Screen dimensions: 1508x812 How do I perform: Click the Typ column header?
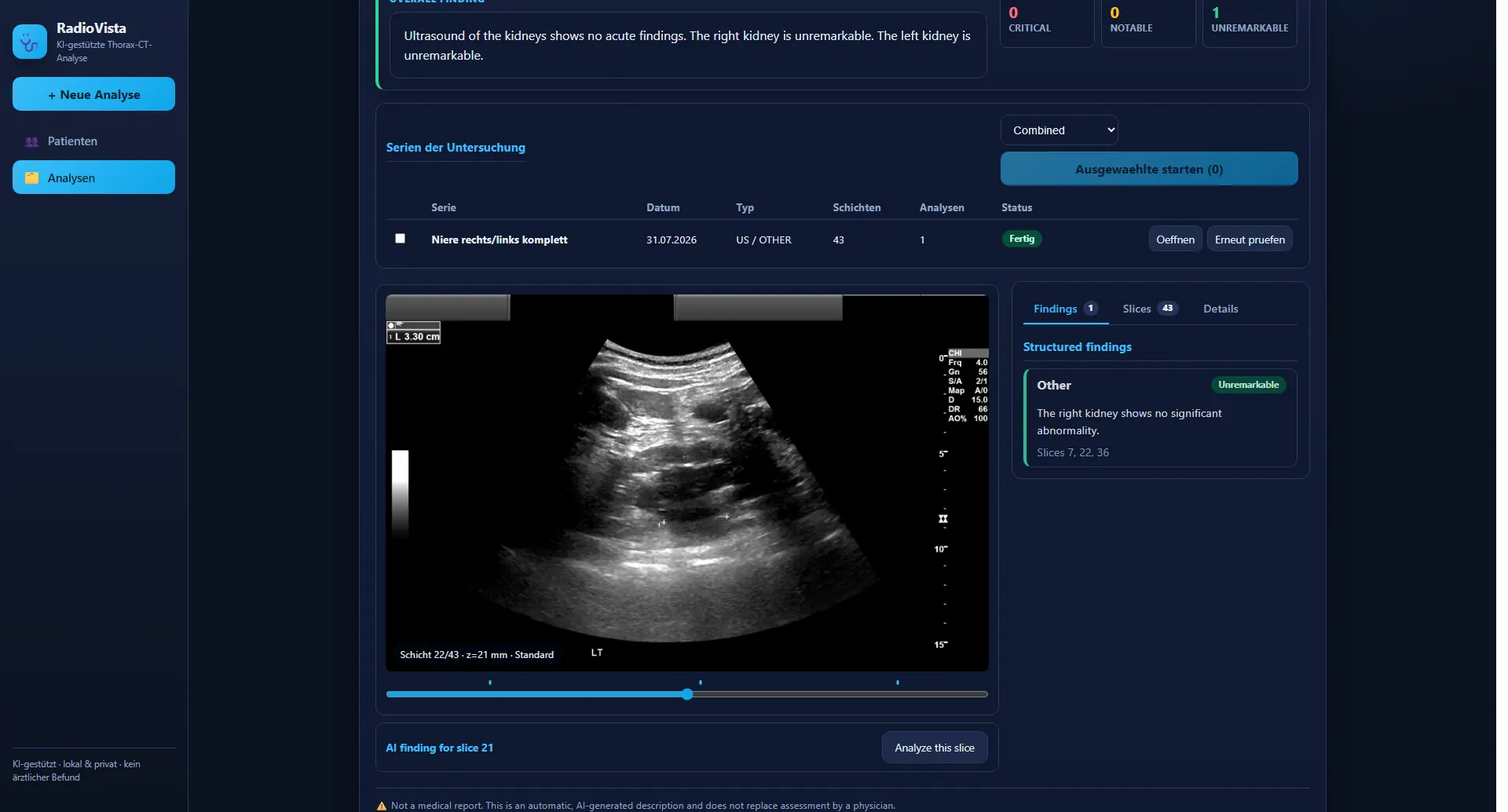coord(745,207)
